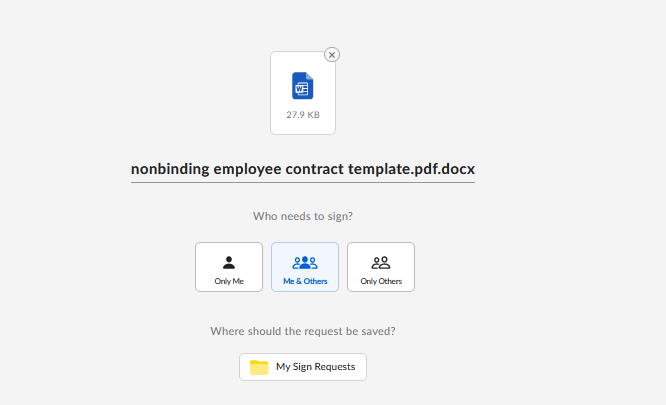Click the "Who needs to sign?" prompt text
The image size is (666, 405).
(303, 216)
